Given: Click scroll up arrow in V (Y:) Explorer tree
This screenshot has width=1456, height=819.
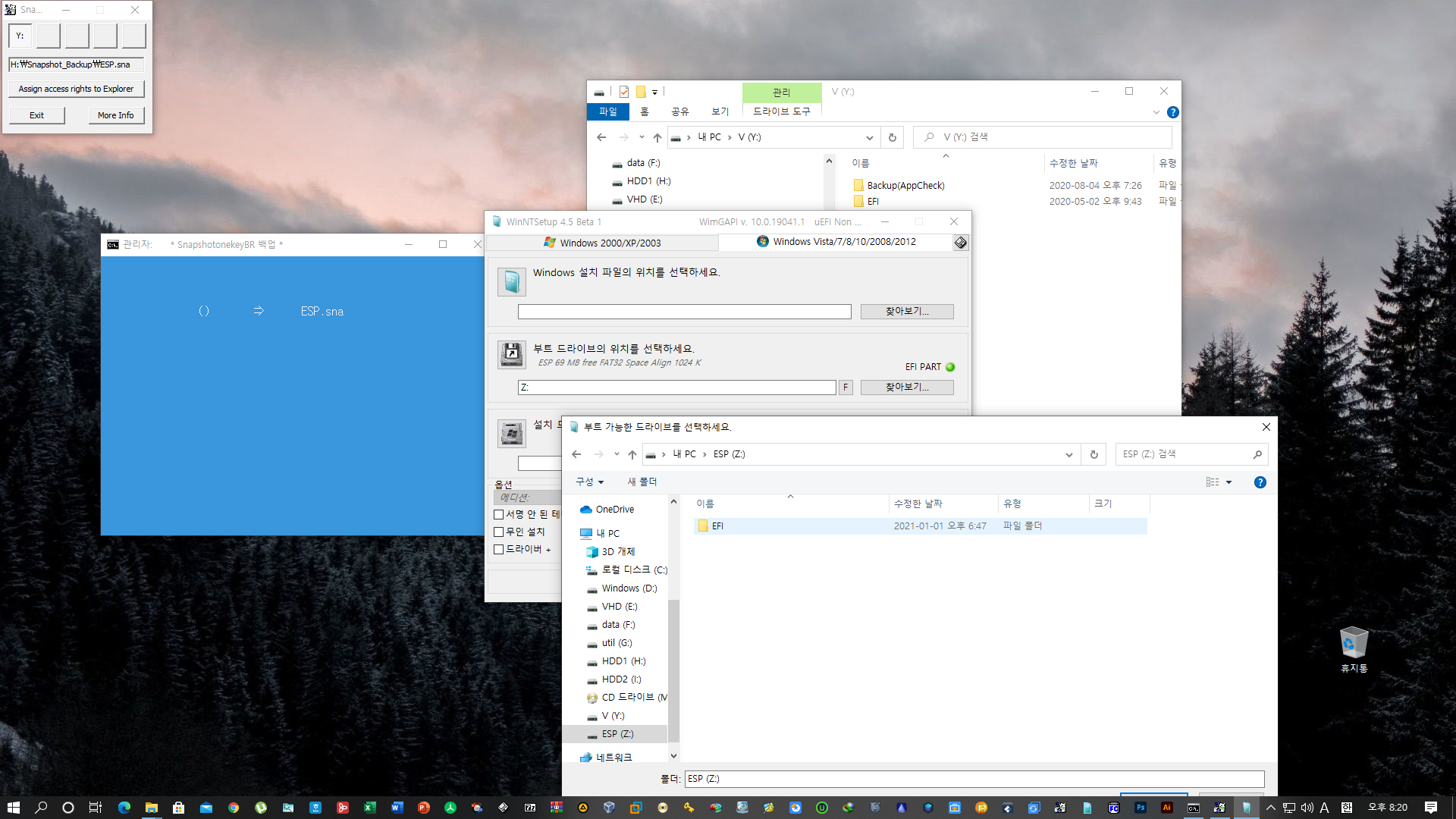Looking at the screenshot, I should pyautogui.click(x=829, y=162).
